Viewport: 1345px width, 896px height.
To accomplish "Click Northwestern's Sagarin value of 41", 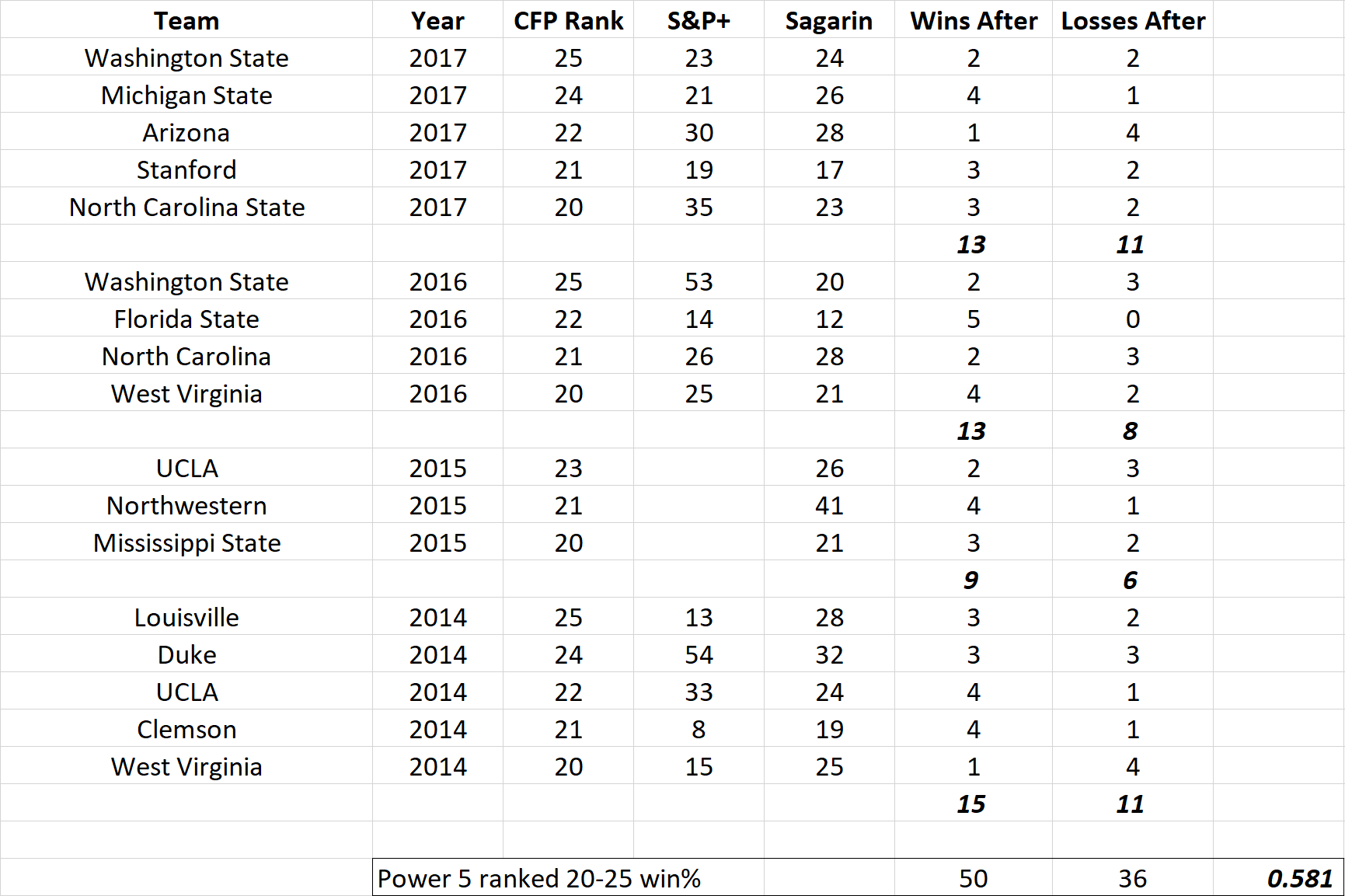I will coord(829,504).
